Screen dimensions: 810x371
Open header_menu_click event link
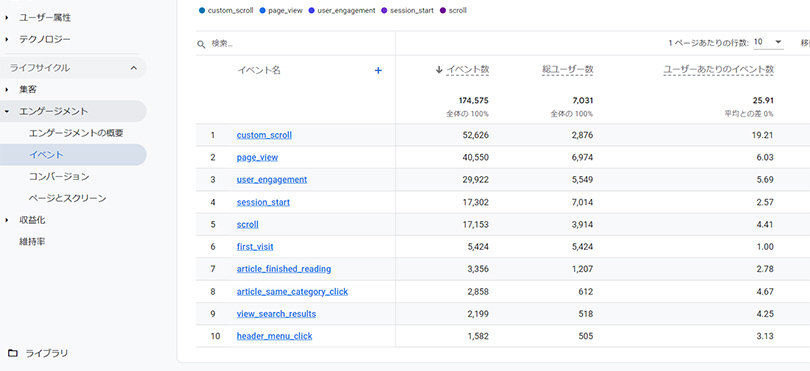pos(274,336)
